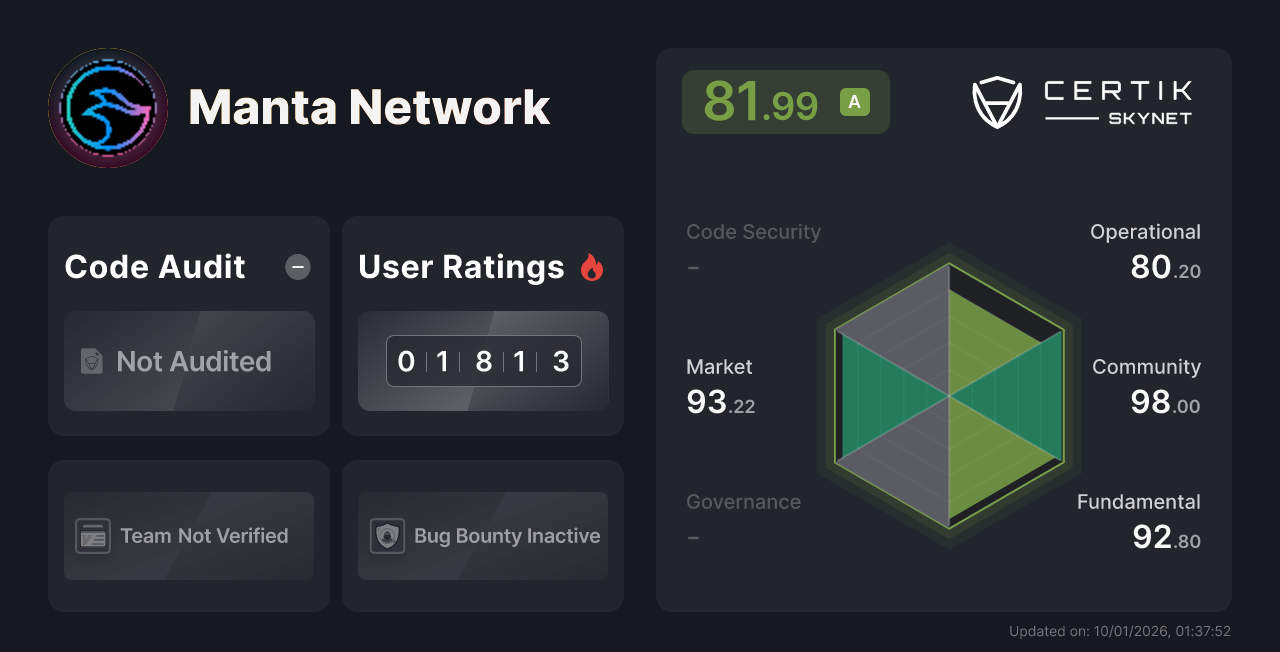
Task: Toggle the minus indicator next to Code Audit
Action: click(x=297, y=266)
